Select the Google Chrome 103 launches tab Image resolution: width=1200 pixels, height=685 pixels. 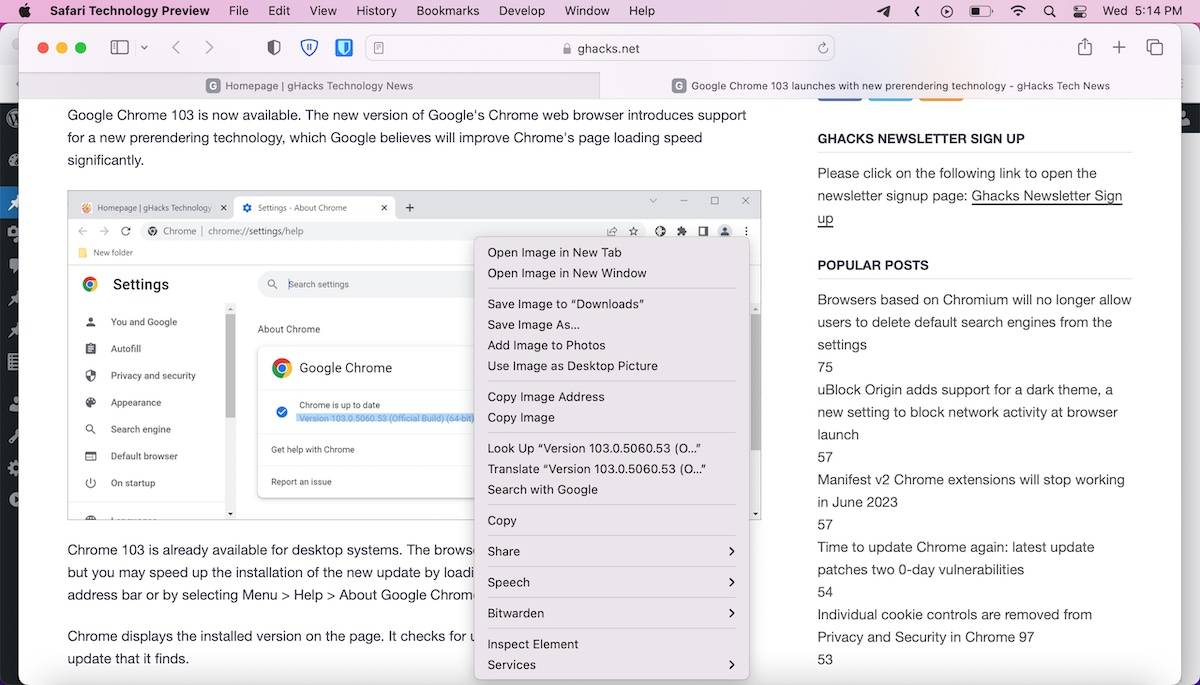[890, 86]
